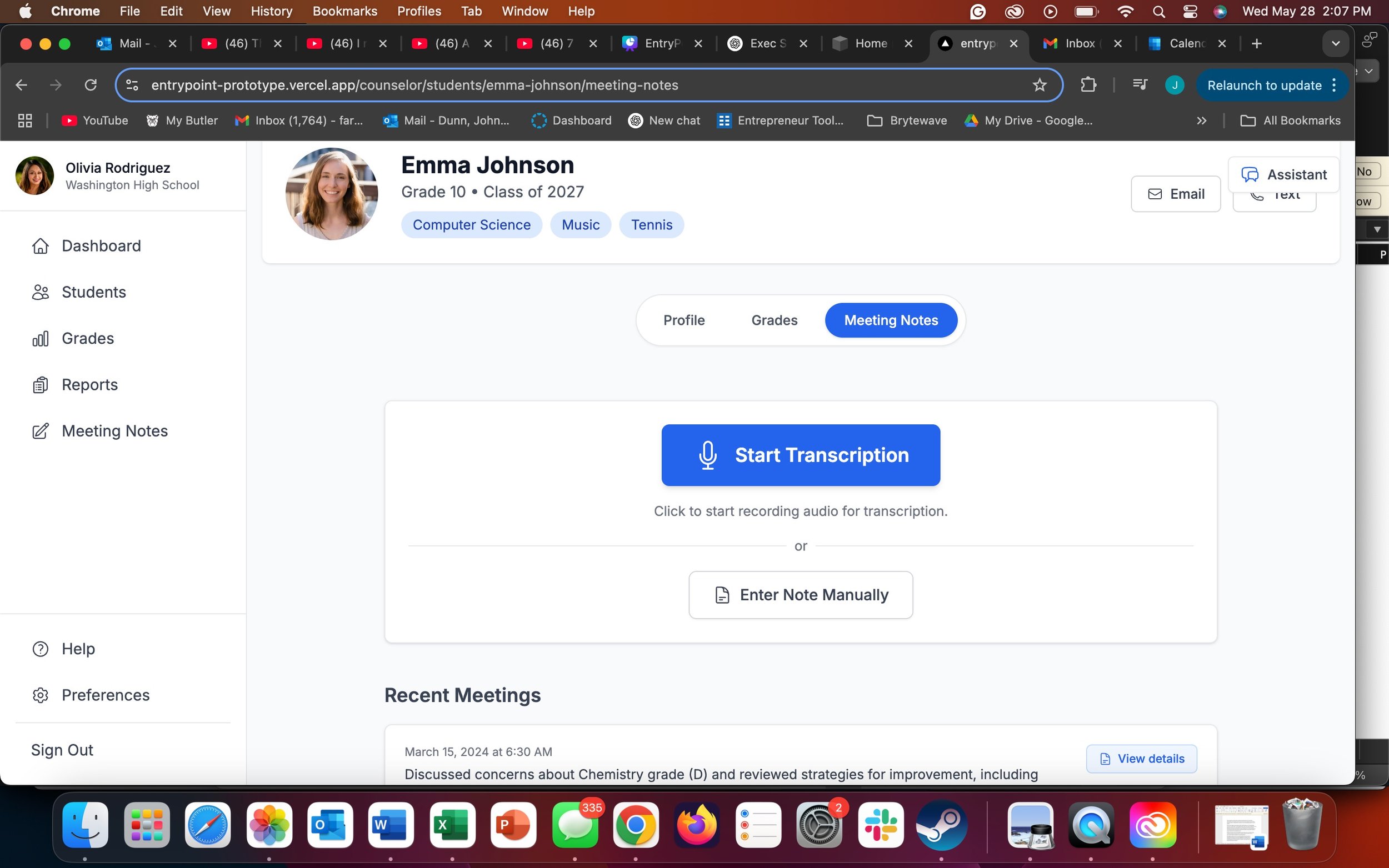The height and width of the screenshot is (868, 1389).
Task: Open the Chrome extensions puzzle icon
Action: click(1087, 86)
